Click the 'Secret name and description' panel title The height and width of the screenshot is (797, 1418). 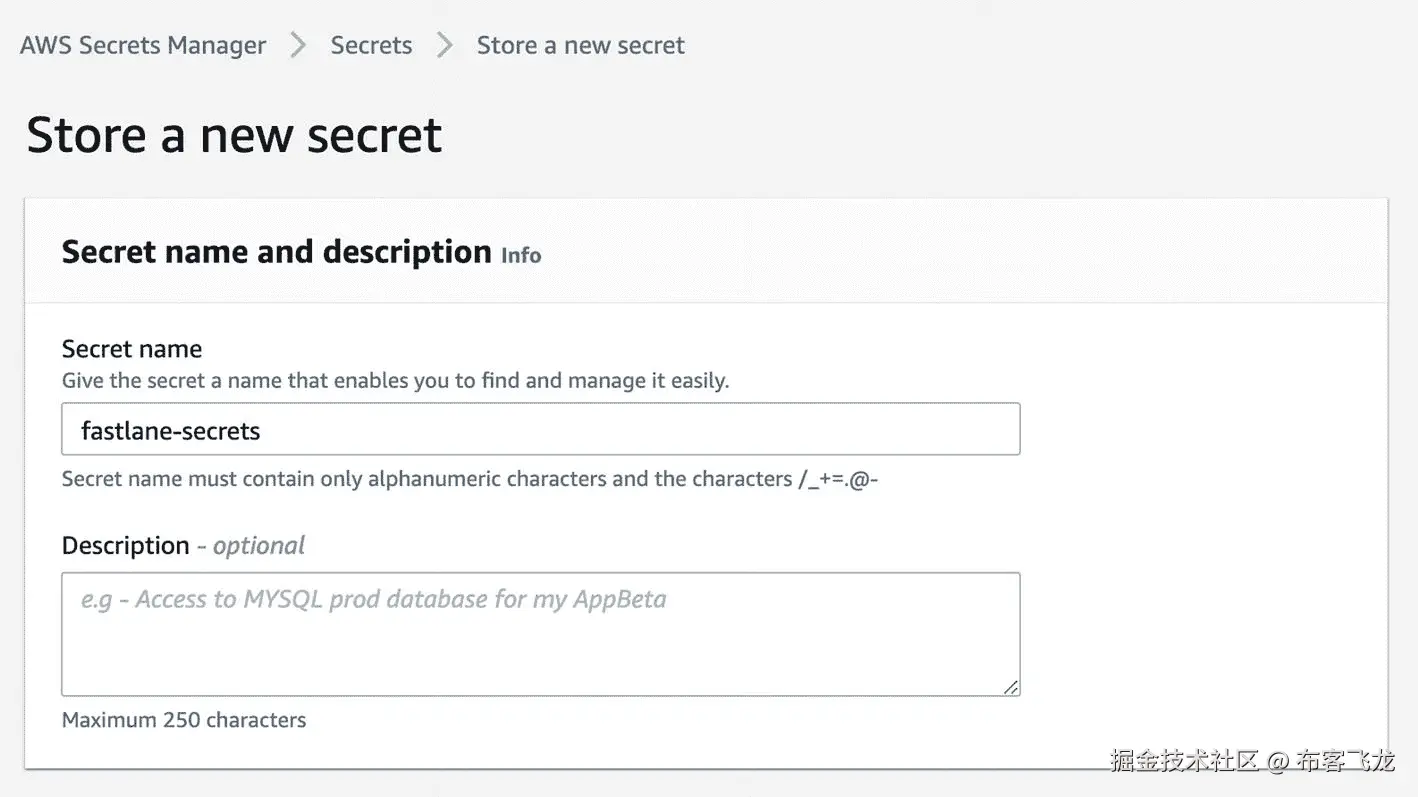(x=276, y=252)
